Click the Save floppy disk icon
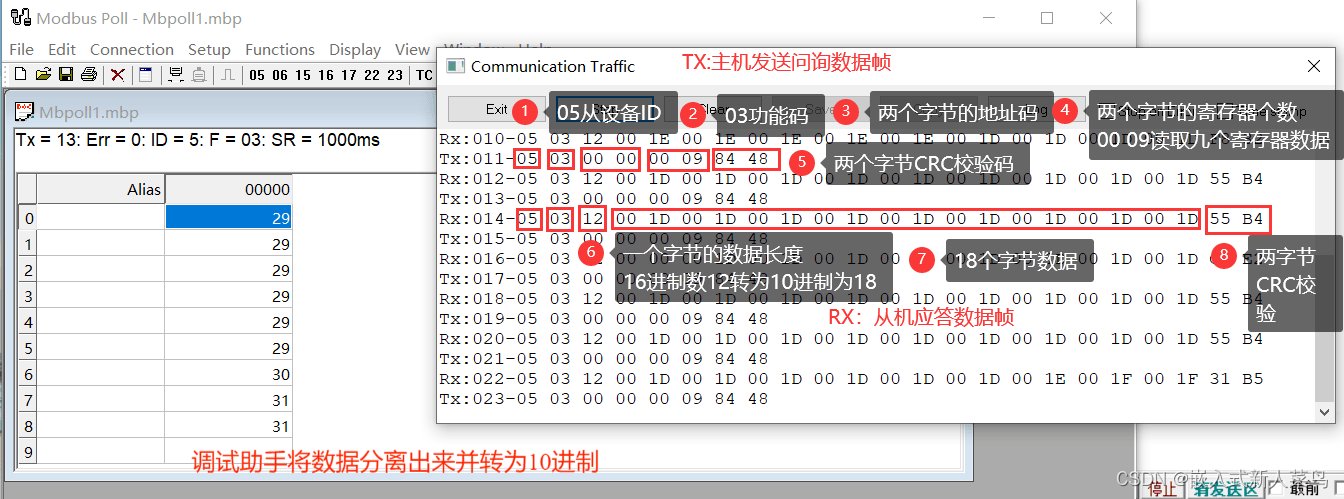1344x499 pixels. [65, 74]
